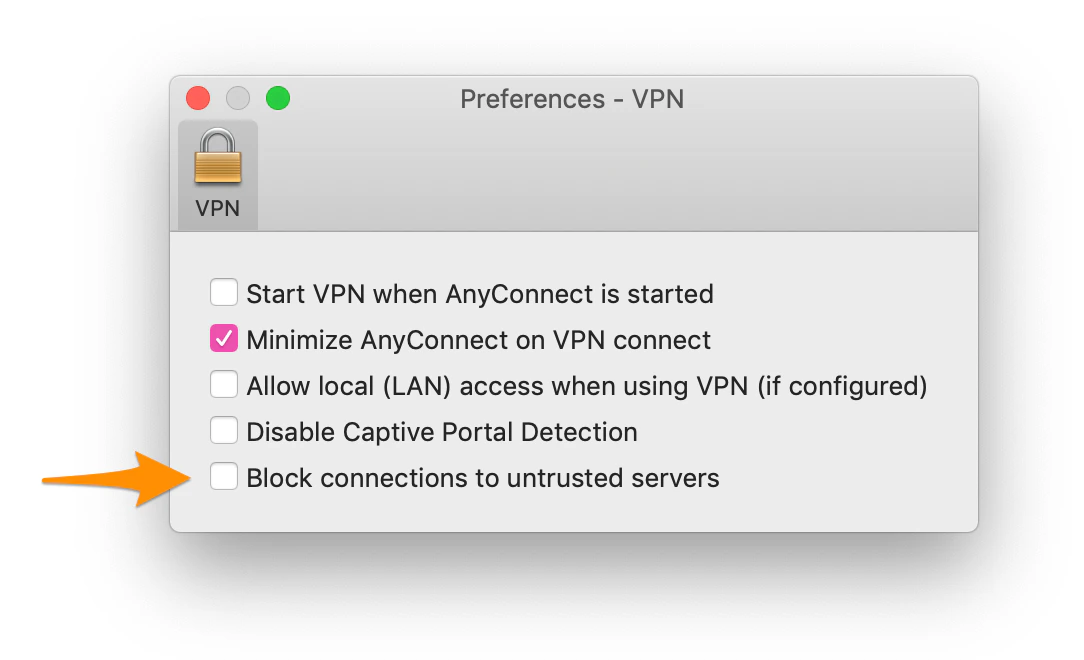Open the VPN settings pane

(x=217, y=172)
